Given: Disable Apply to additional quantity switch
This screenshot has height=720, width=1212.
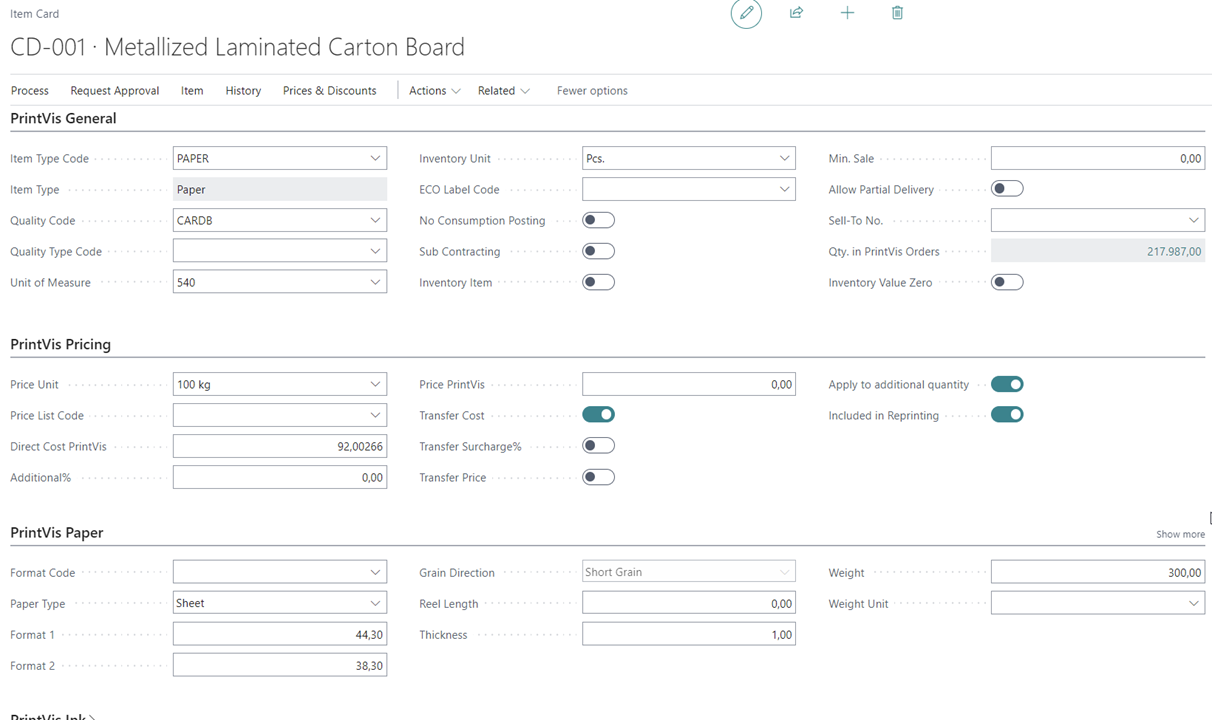Looking at the screenshot, I should (x=1007, y=384).
